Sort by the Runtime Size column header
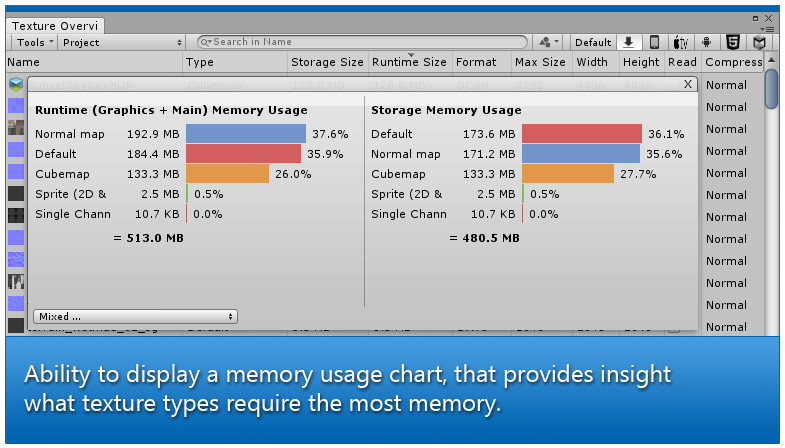This screenshot has height=448, width=785. click(x=409, y=62)
